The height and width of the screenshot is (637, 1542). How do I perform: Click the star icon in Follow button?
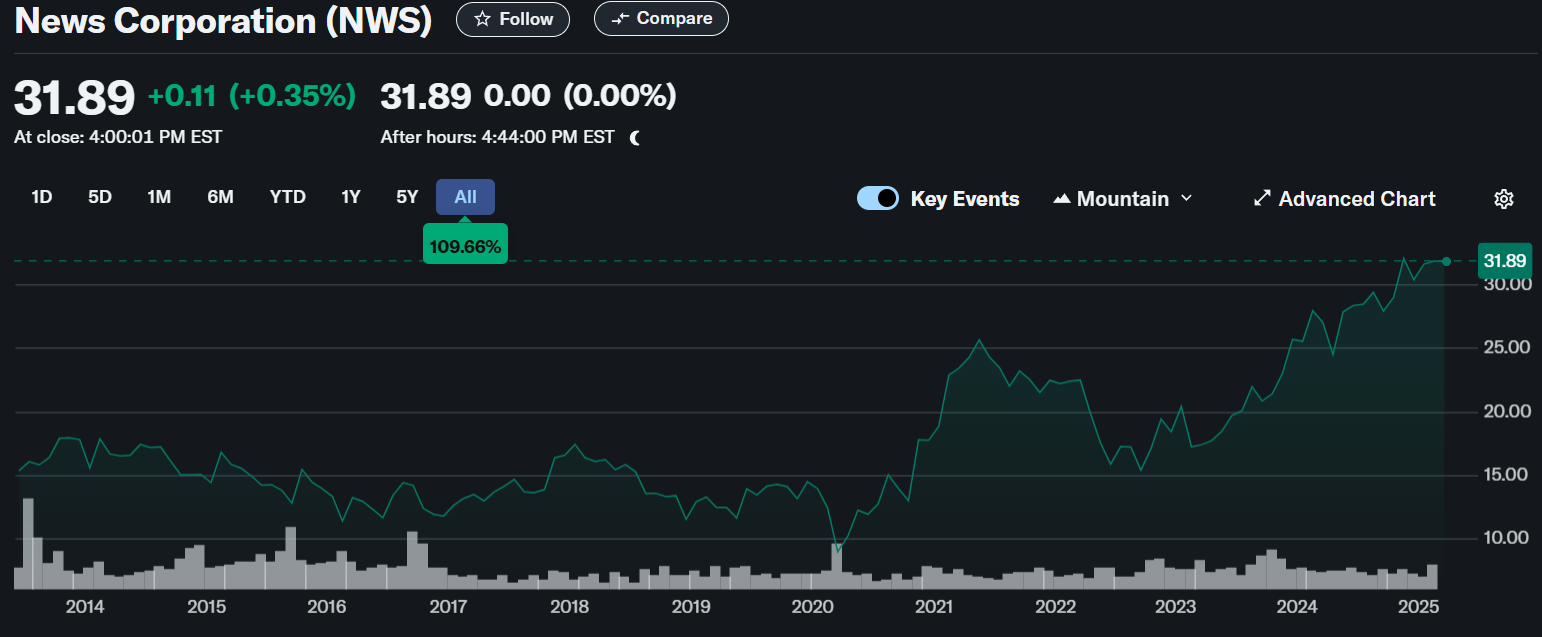482,19
